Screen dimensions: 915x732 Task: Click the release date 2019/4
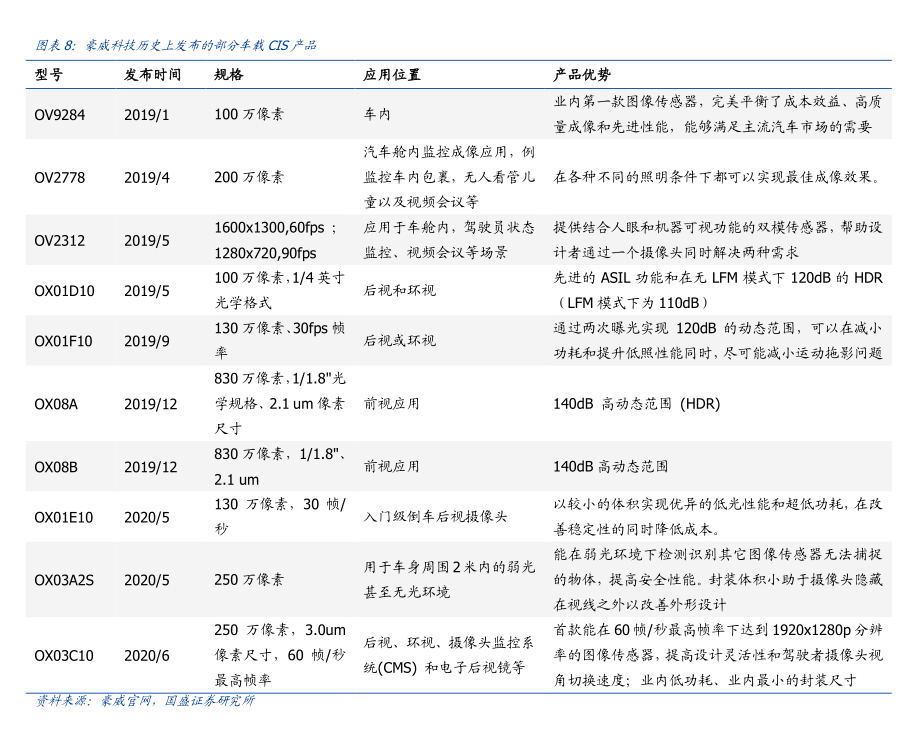[146, 177]
